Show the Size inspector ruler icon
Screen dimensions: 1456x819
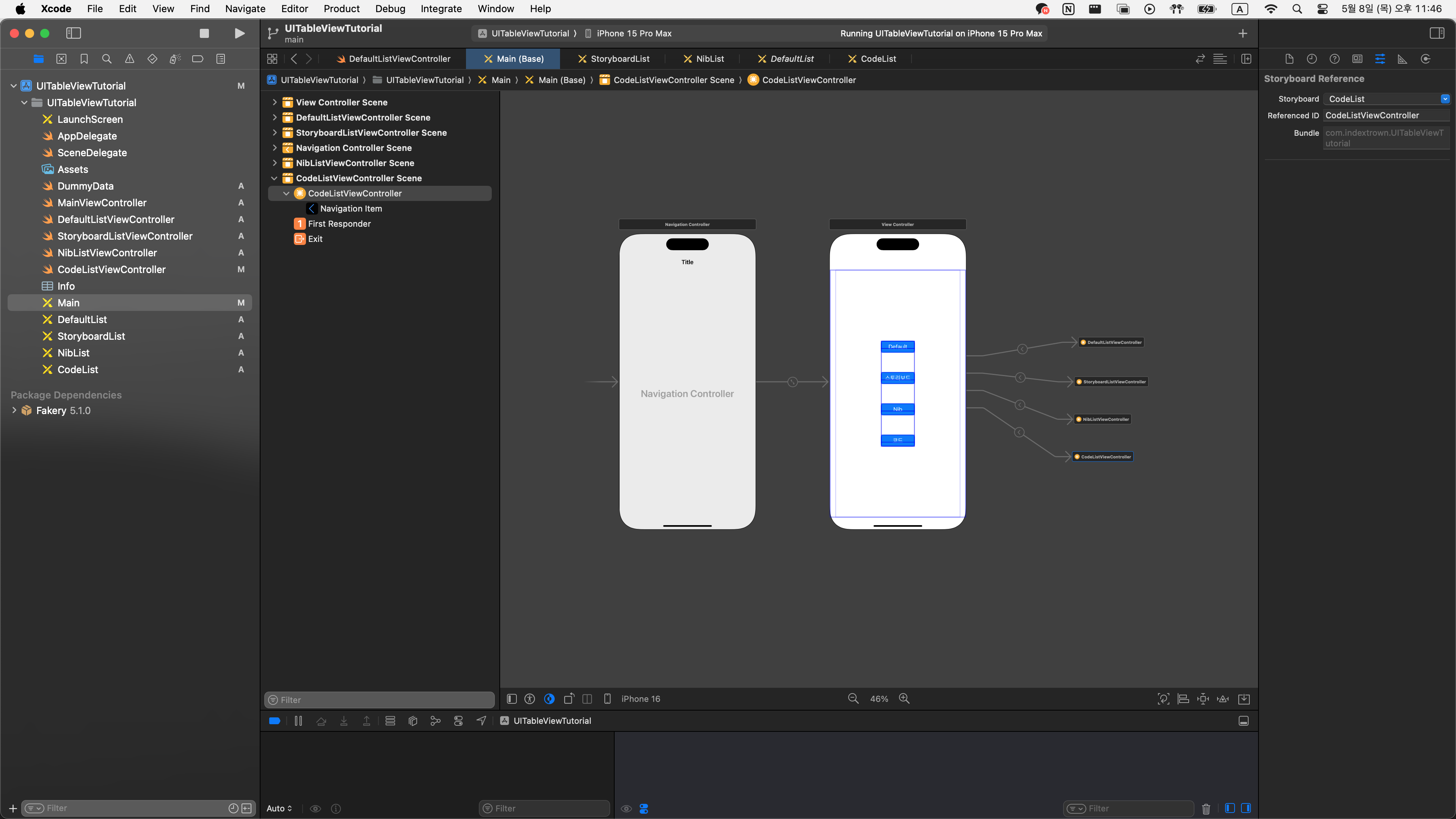(1402, 59)
